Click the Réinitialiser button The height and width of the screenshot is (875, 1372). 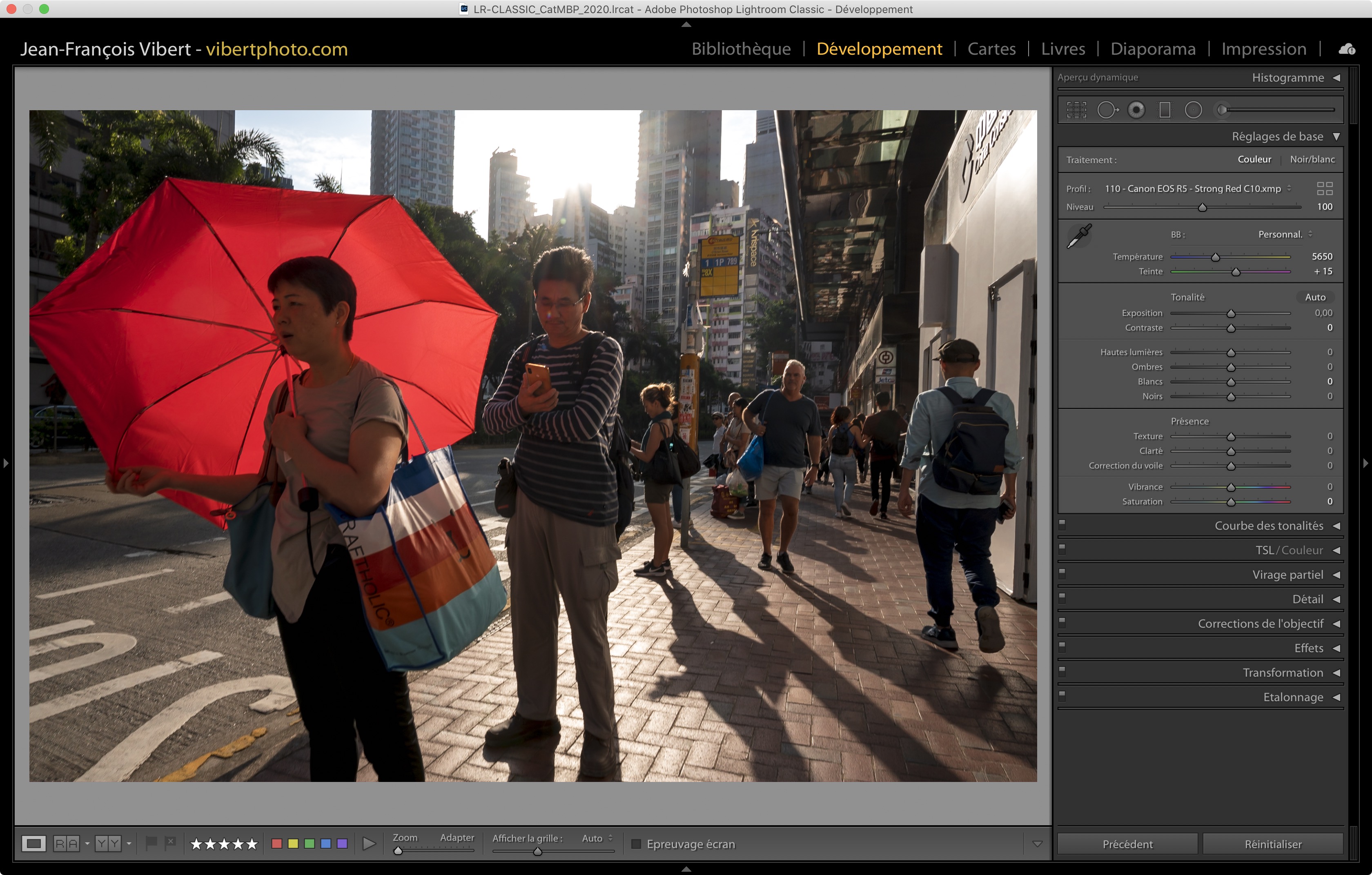pos(1272,844)
